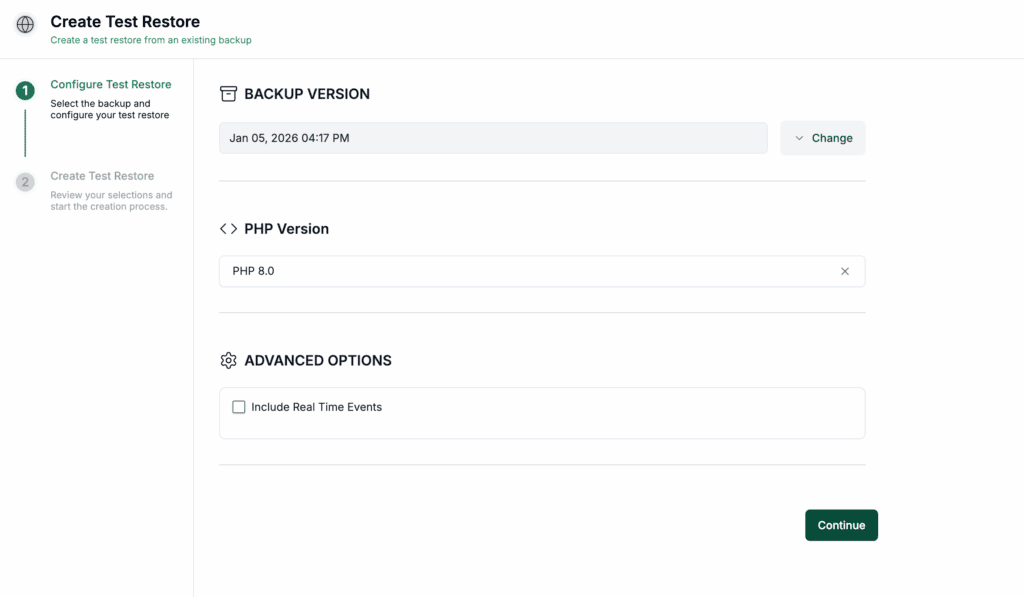The height and width of the screenshot is (597, 1024).
Task: Click the PHP Version heading
Action: 286,229
